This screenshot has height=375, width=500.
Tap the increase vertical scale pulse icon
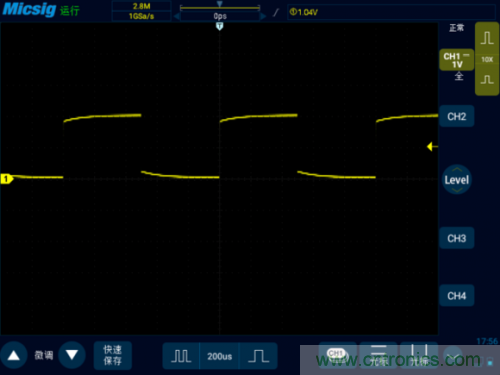point(487,38)
